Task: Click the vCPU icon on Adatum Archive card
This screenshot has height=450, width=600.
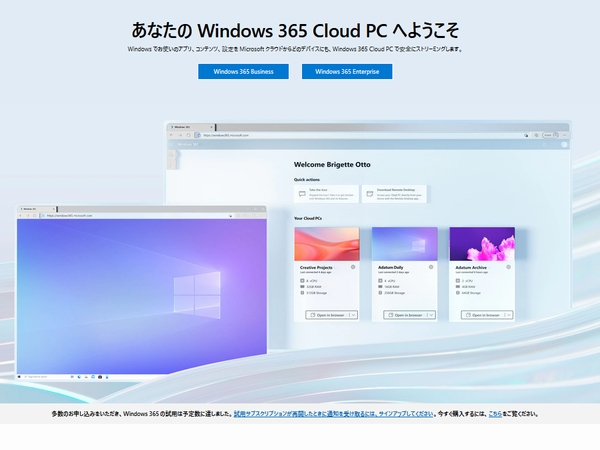Action: 458,281
